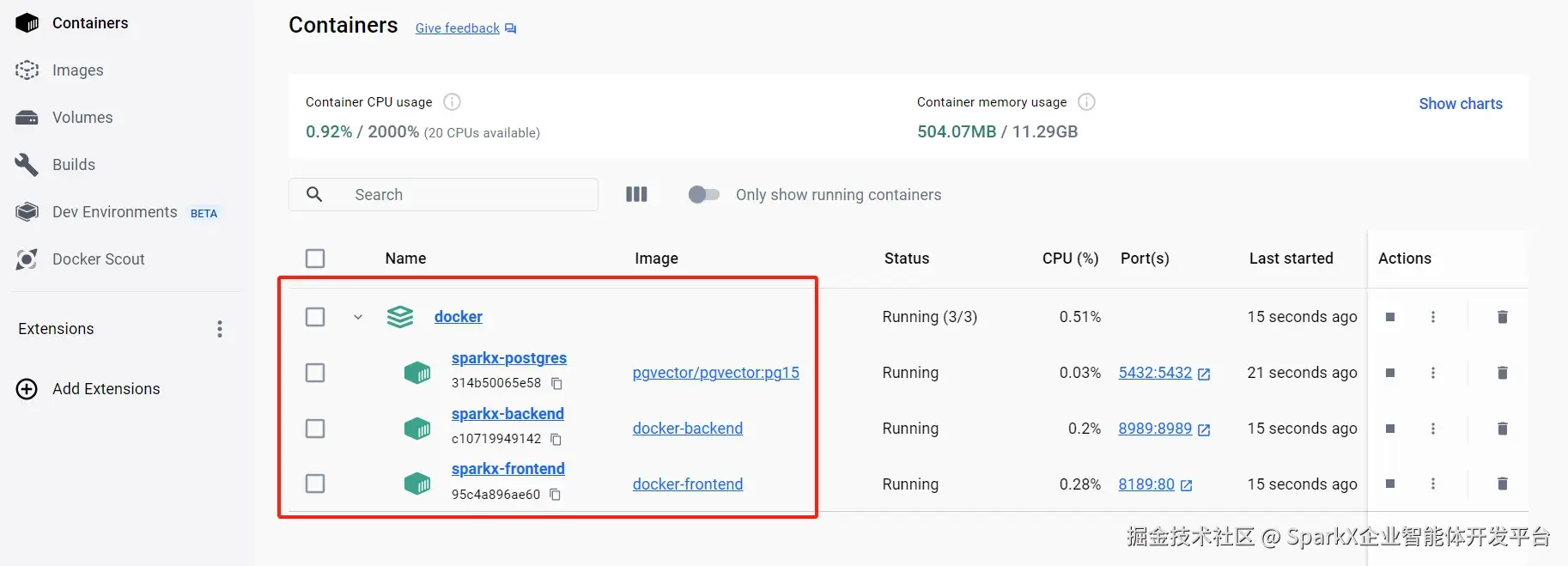This screenshot has height=566, width=1568.
Task: Open more actions for docker group
Action: coord(1433,317)
